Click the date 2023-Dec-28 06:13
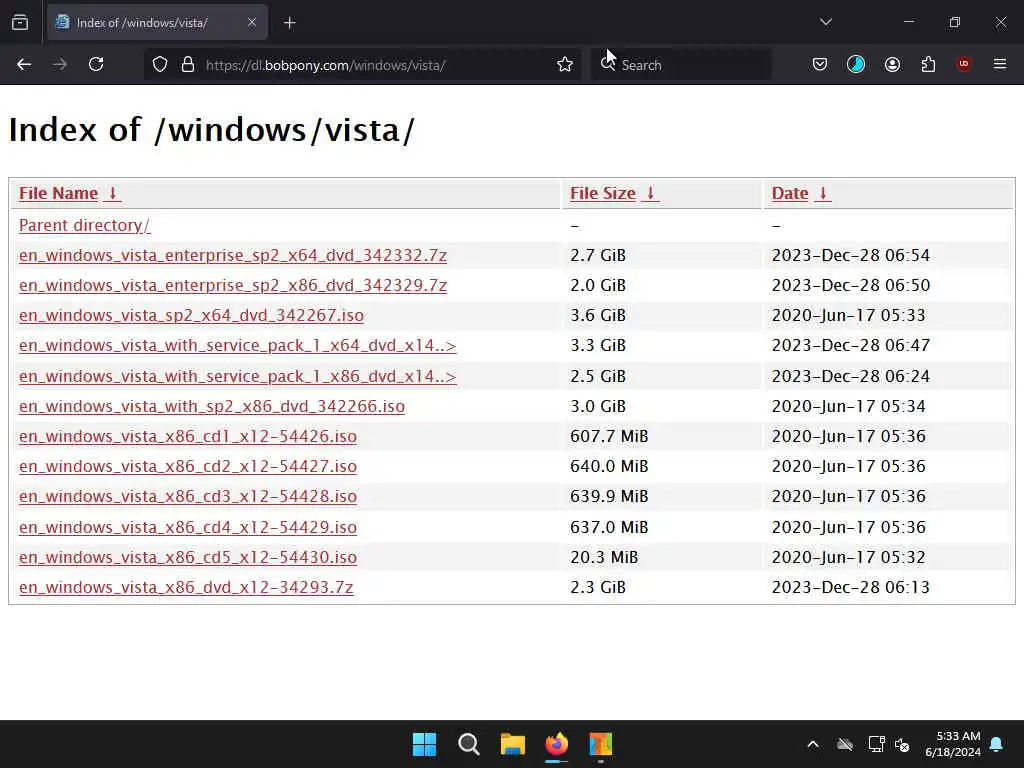Screen dimensions: 1024x768 (851, 587)
